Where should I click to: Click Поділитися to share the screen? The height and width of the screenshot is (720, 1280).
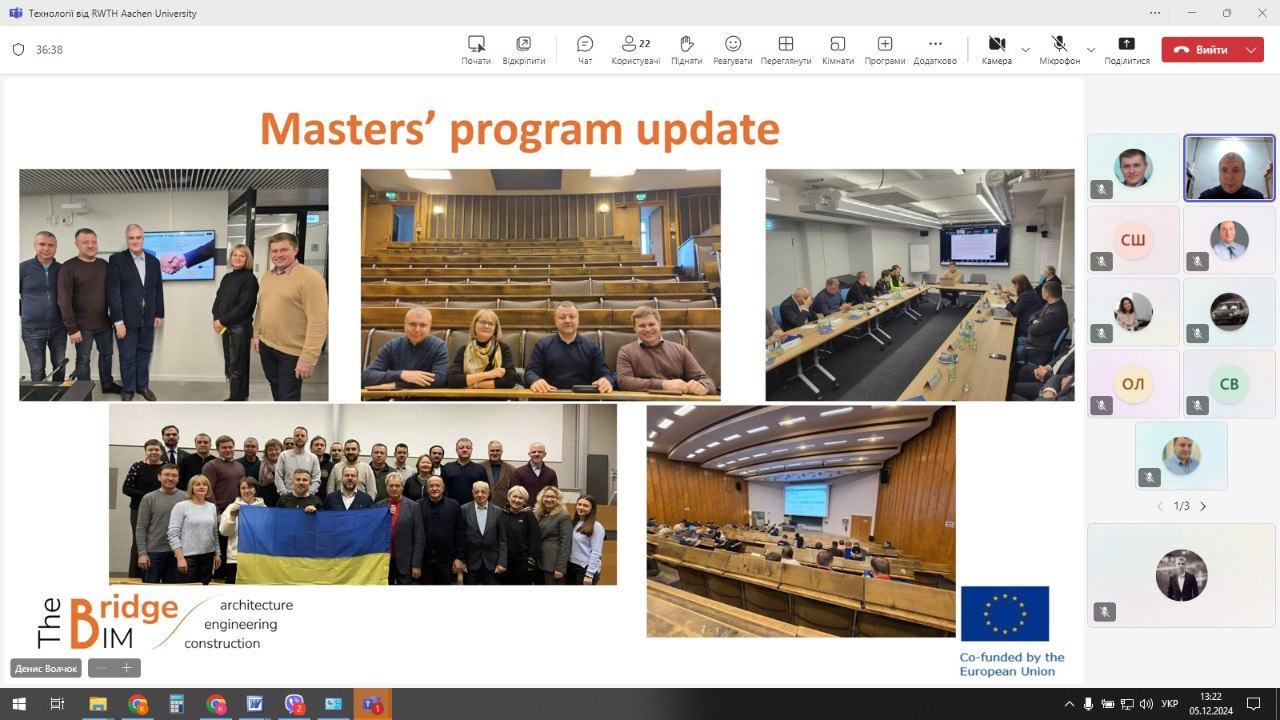(x=1127, y=50)
